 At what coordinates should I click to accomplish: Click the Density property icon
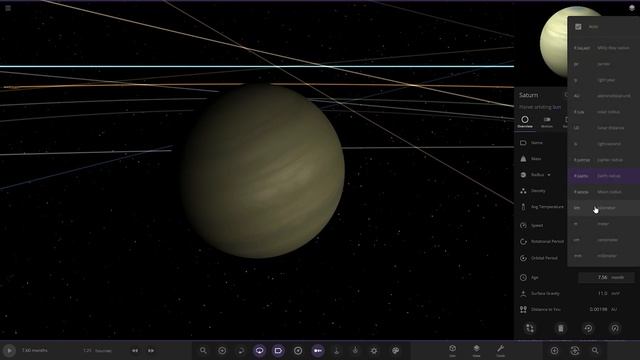coord(523,191)
